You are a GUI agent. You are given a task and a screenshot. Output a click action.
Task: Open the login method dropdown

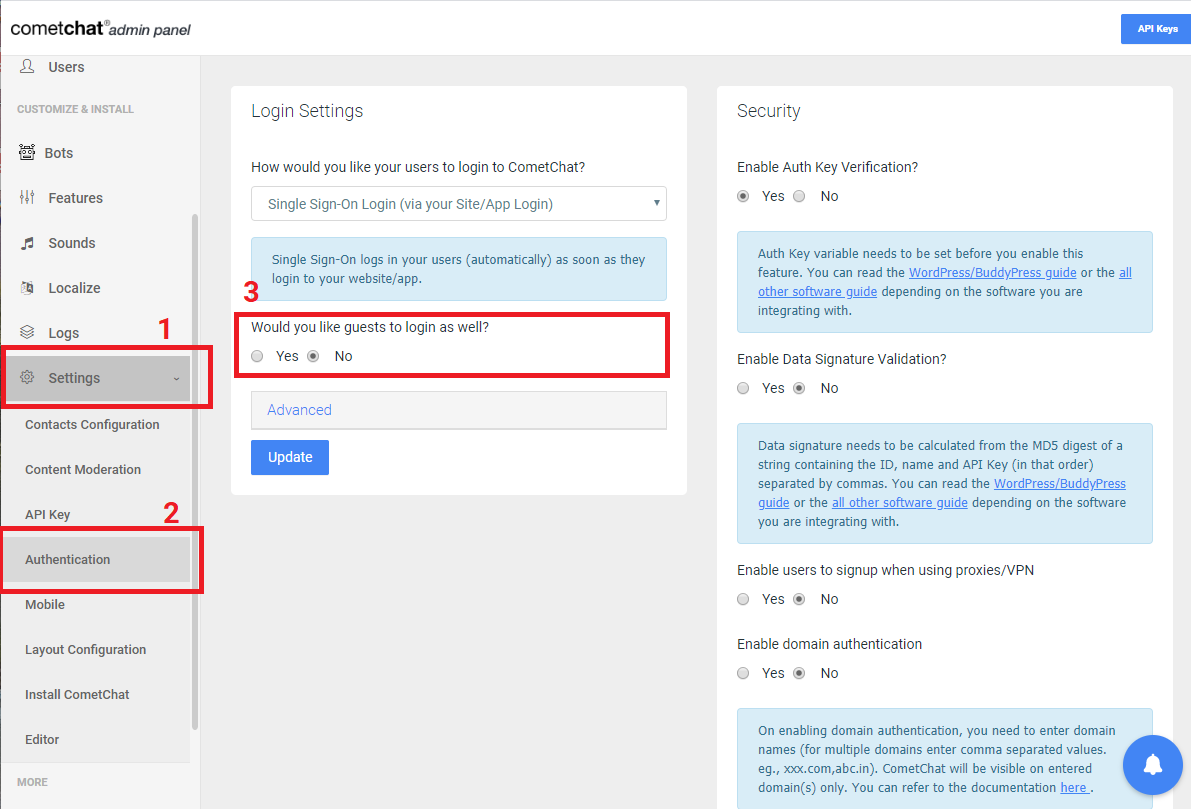[459, 204]
